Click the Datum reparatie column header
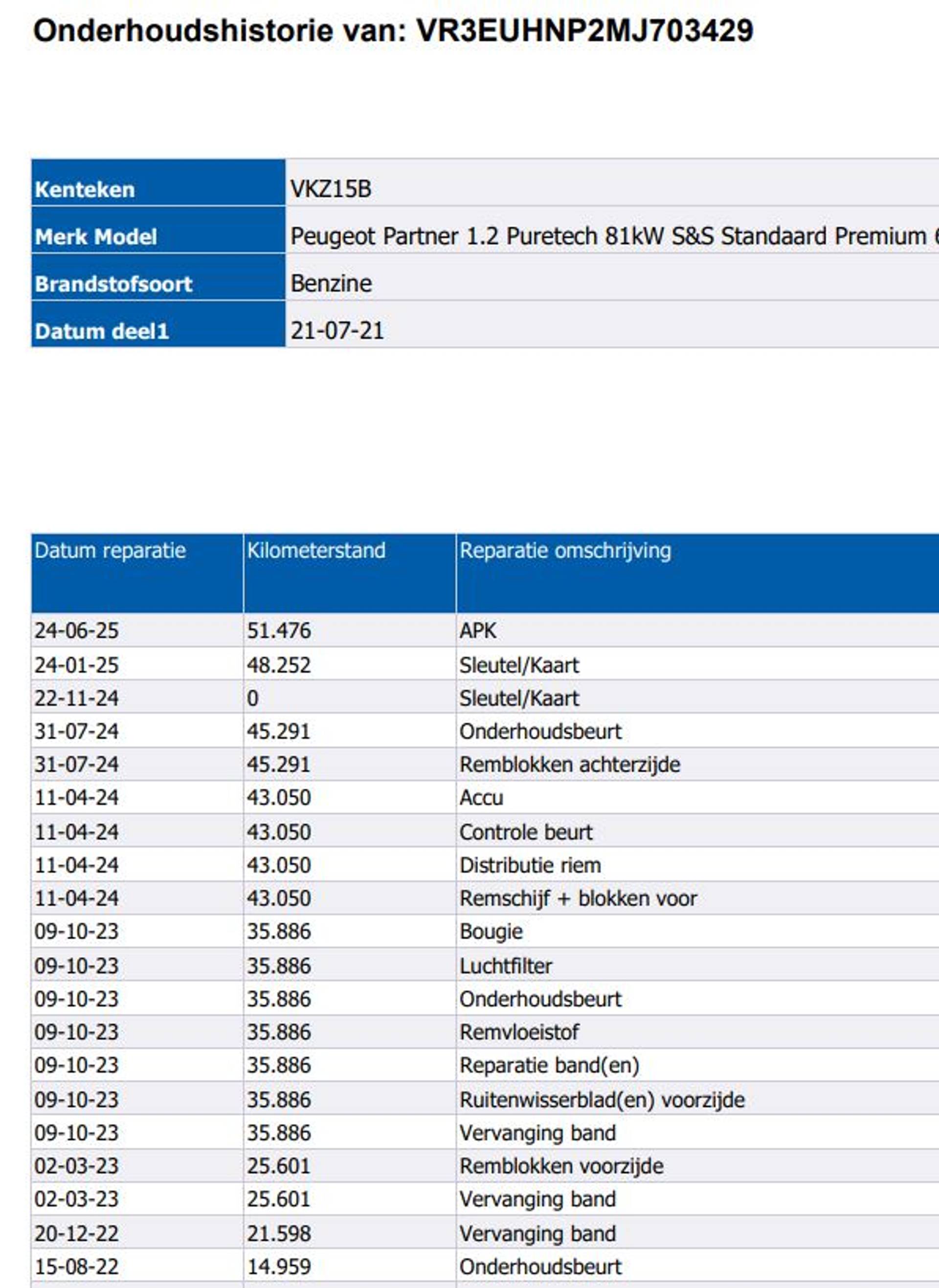Viewport: 939px width, 1288px height. pyautogui.click(x=110, y=550)
